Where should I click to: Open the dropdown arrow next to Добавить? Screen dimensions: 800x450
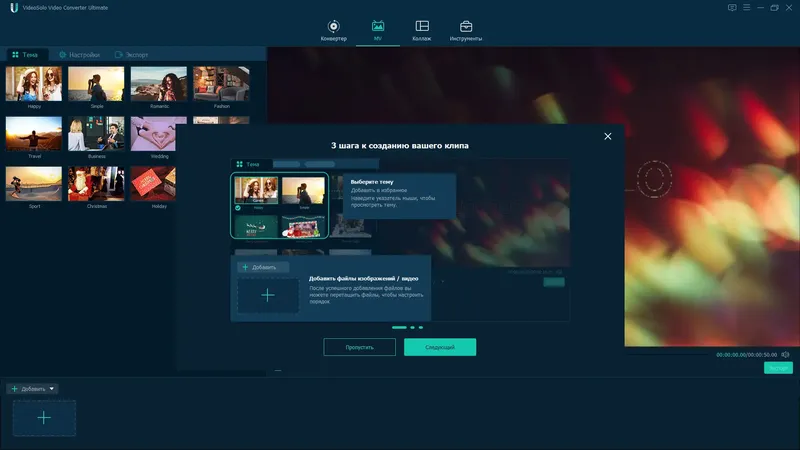click(52, 389)
